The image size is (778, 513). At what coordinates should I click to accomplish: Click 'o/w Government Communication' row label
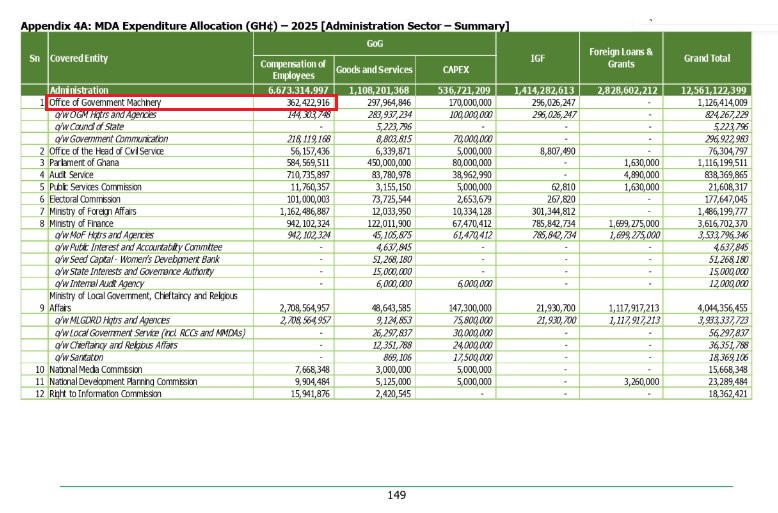pyautogui.click(x=111, y=139)
